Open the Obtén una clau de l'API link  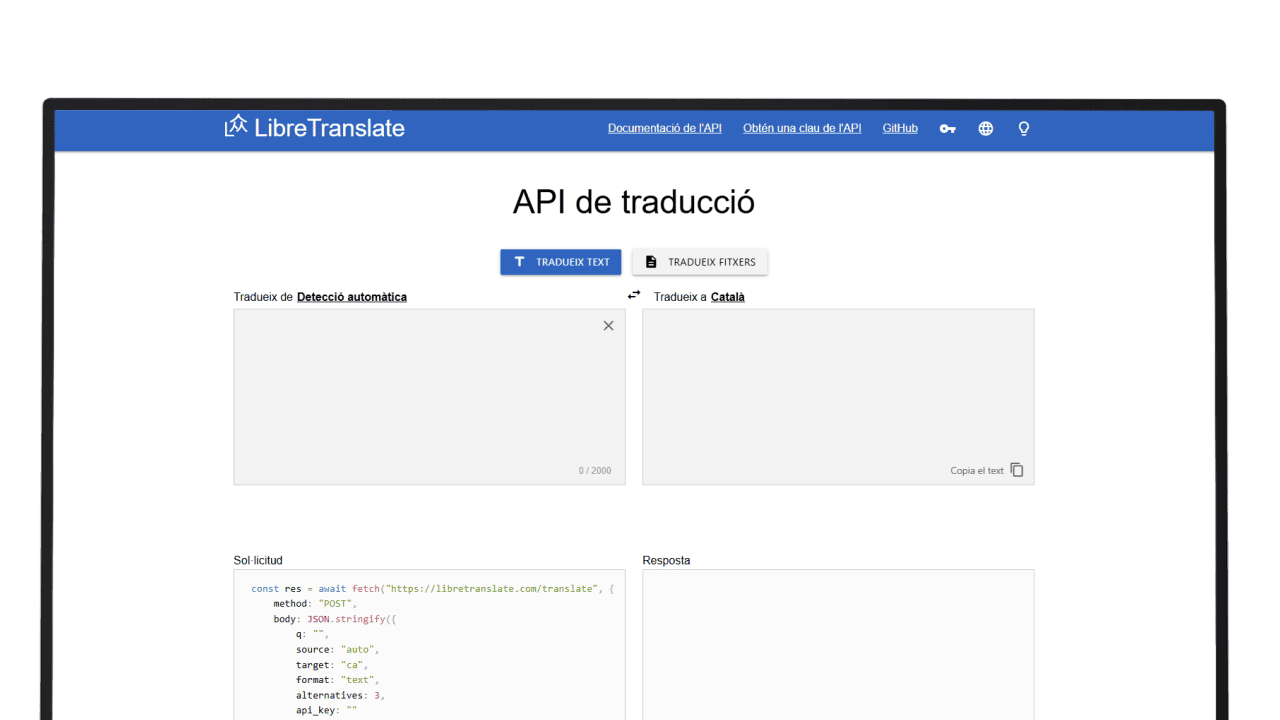pos(801,129)
